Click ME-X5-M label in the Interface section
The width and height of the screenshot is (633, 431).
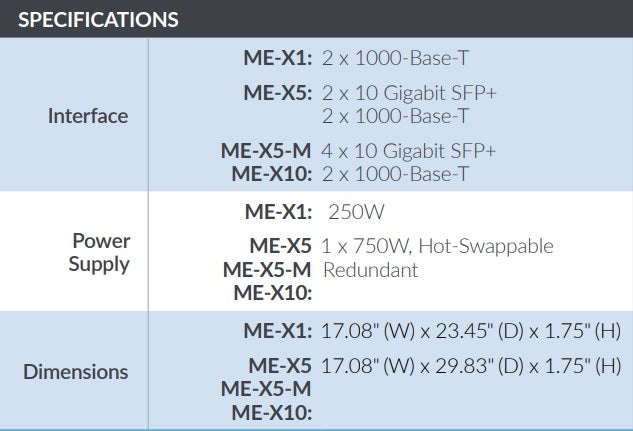[x=266, y=151]
